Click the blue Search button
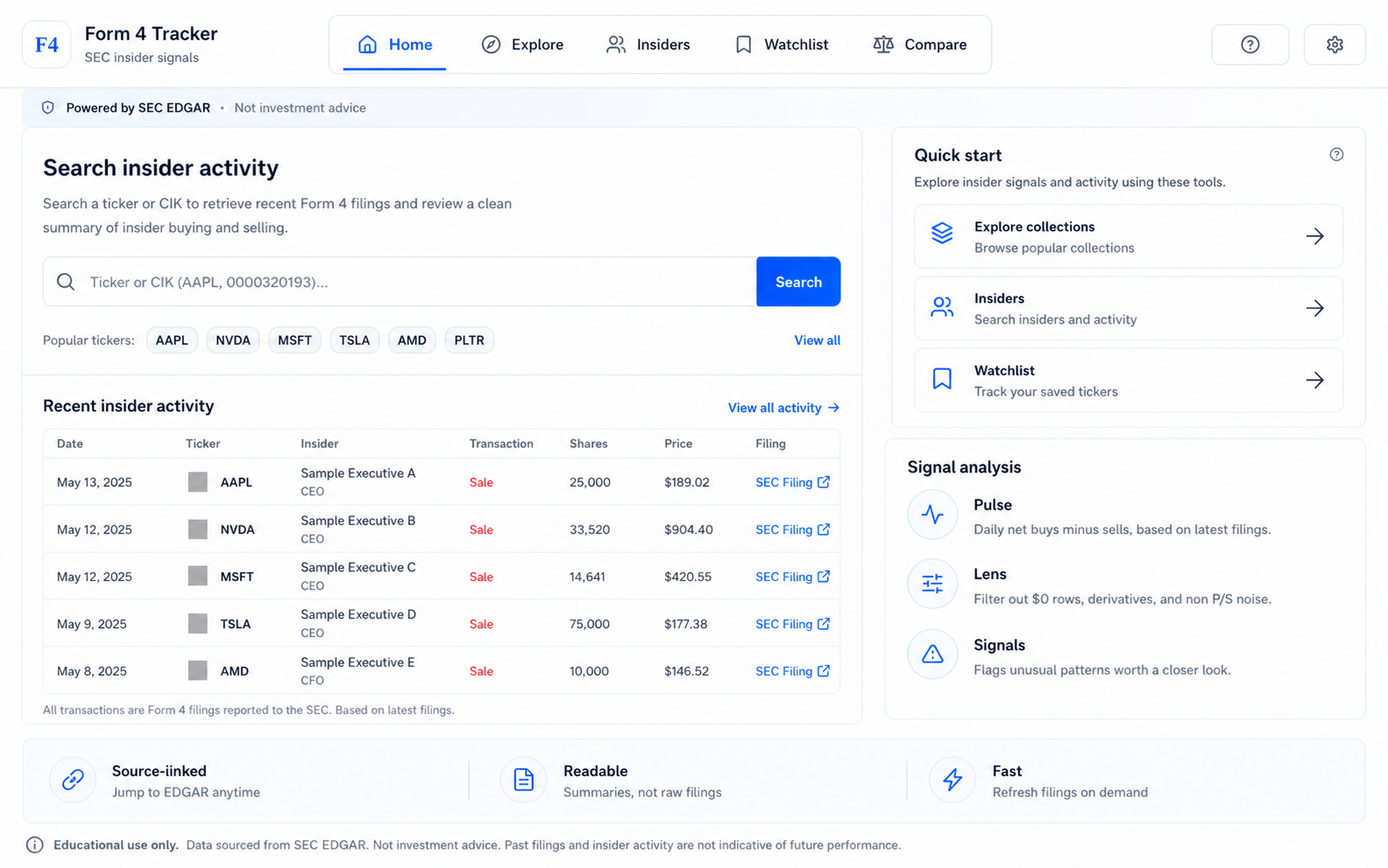The height and width of the screenshot is (868, 1388). tap(798, 282)
